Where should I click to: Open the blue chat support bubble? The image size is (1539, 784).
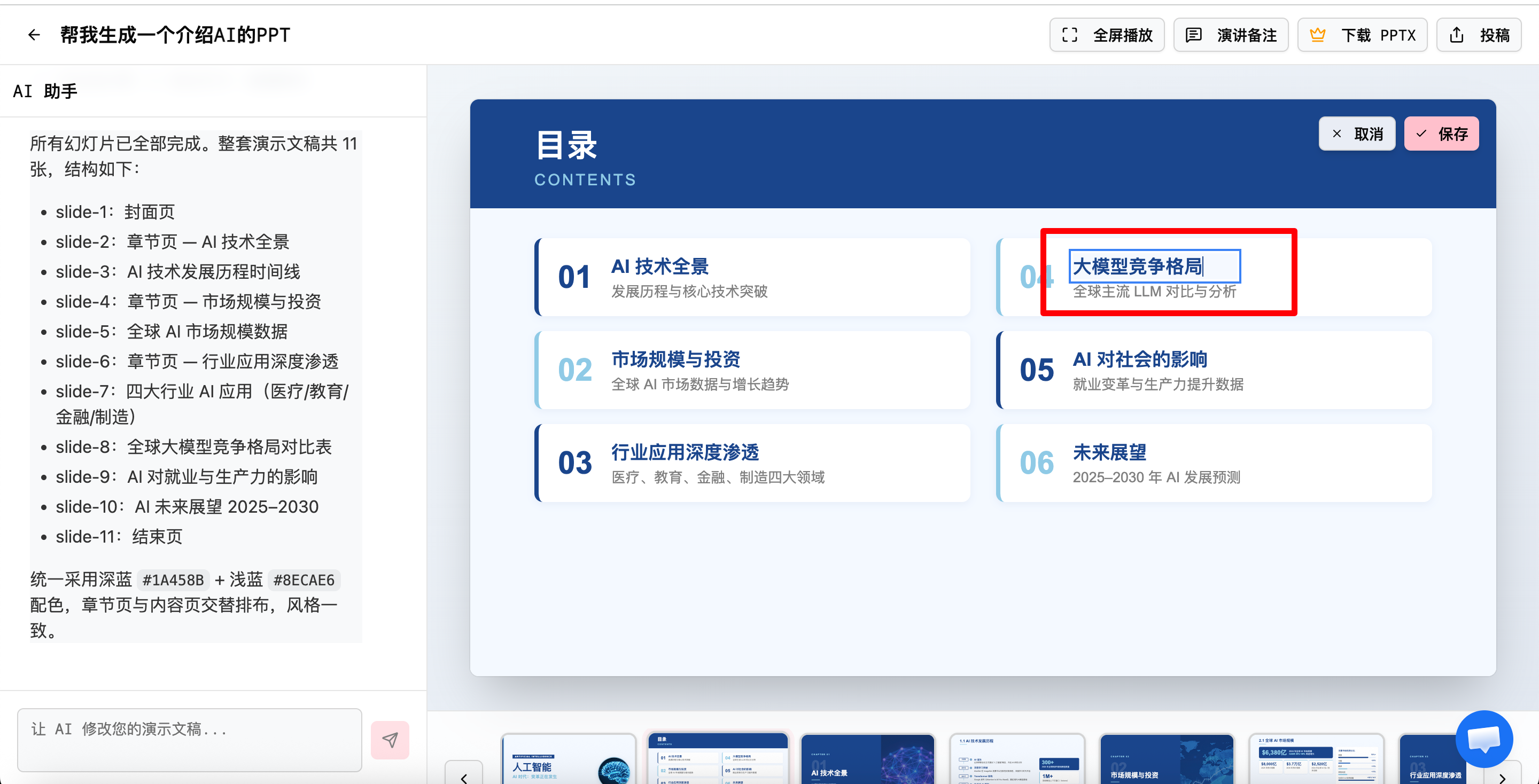pos(1484,738)
